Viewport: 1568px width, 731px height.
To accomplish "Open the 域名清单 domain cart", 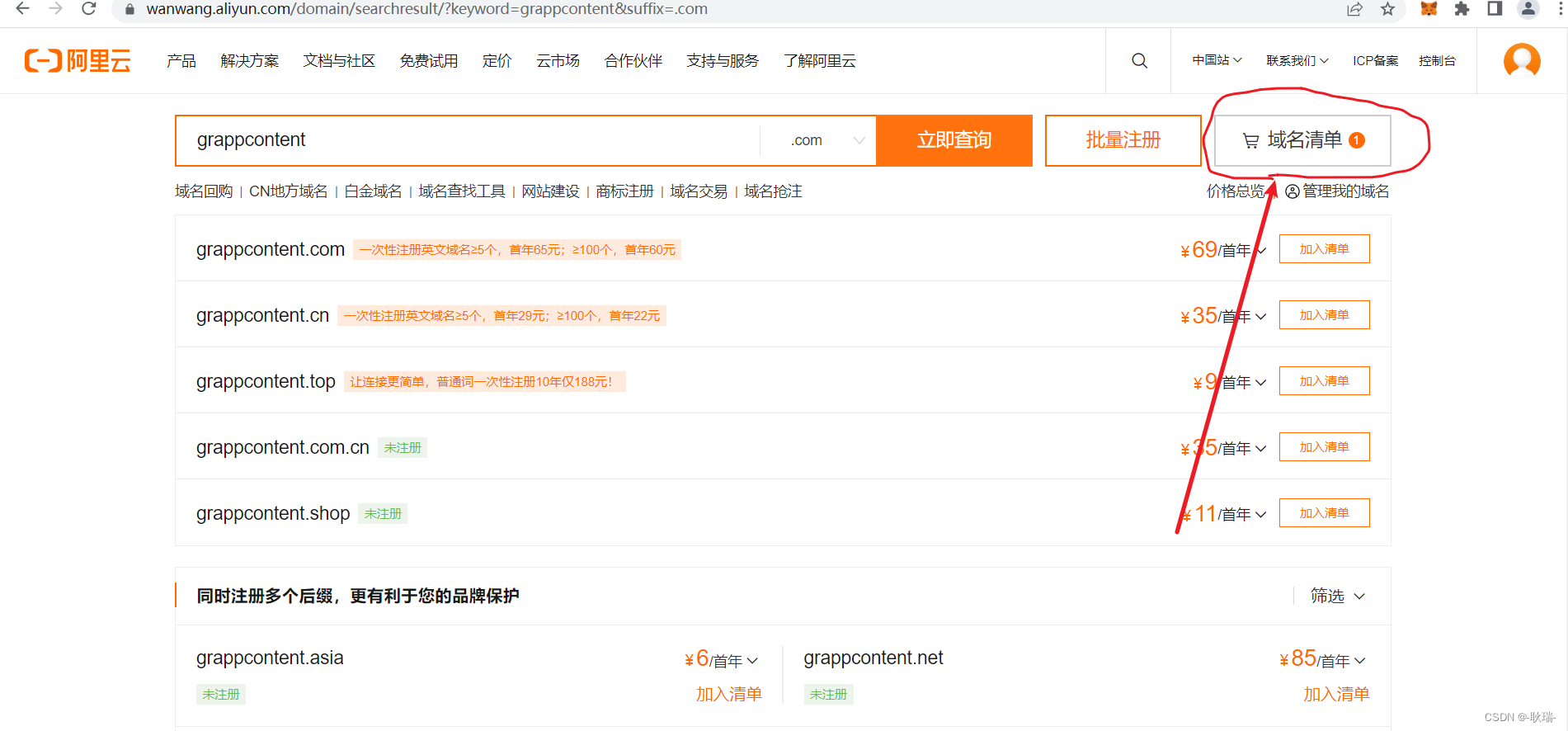I will click(x=1302, y=140).
